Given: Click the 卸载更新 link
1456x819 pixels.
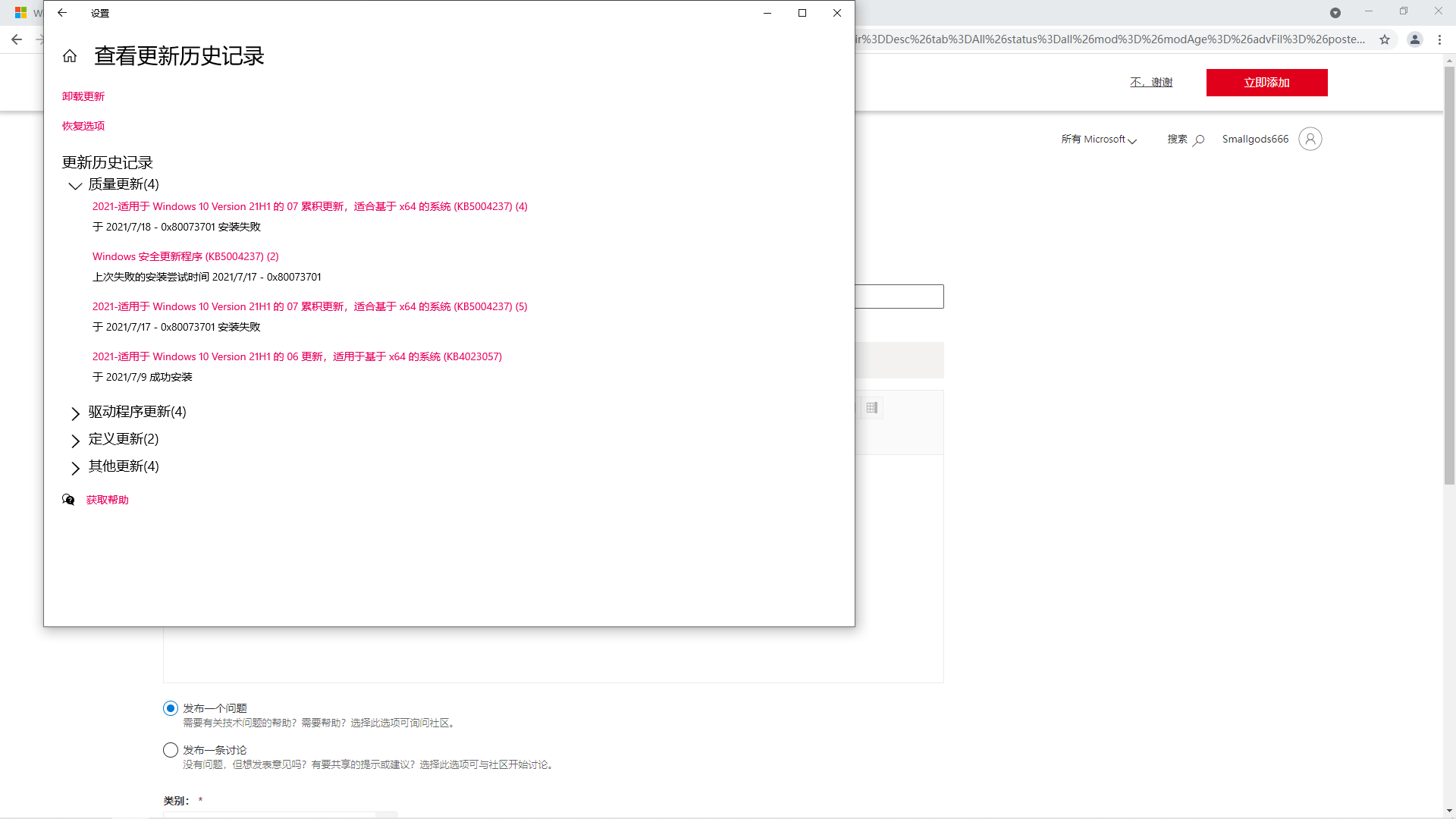Looking at the screenshot, I should tap(83, 96).
